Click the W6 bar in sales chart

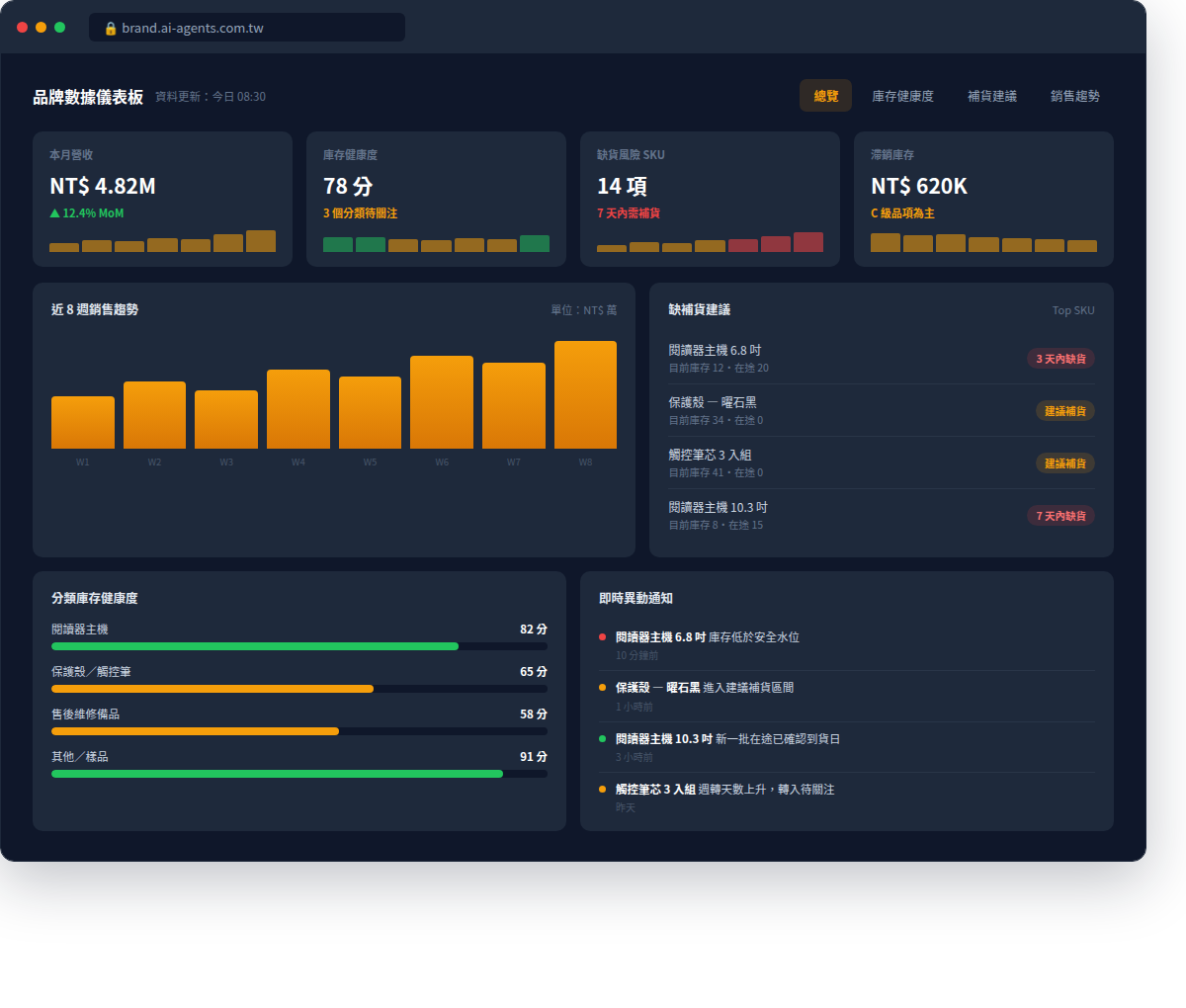(x=442, y=402)
